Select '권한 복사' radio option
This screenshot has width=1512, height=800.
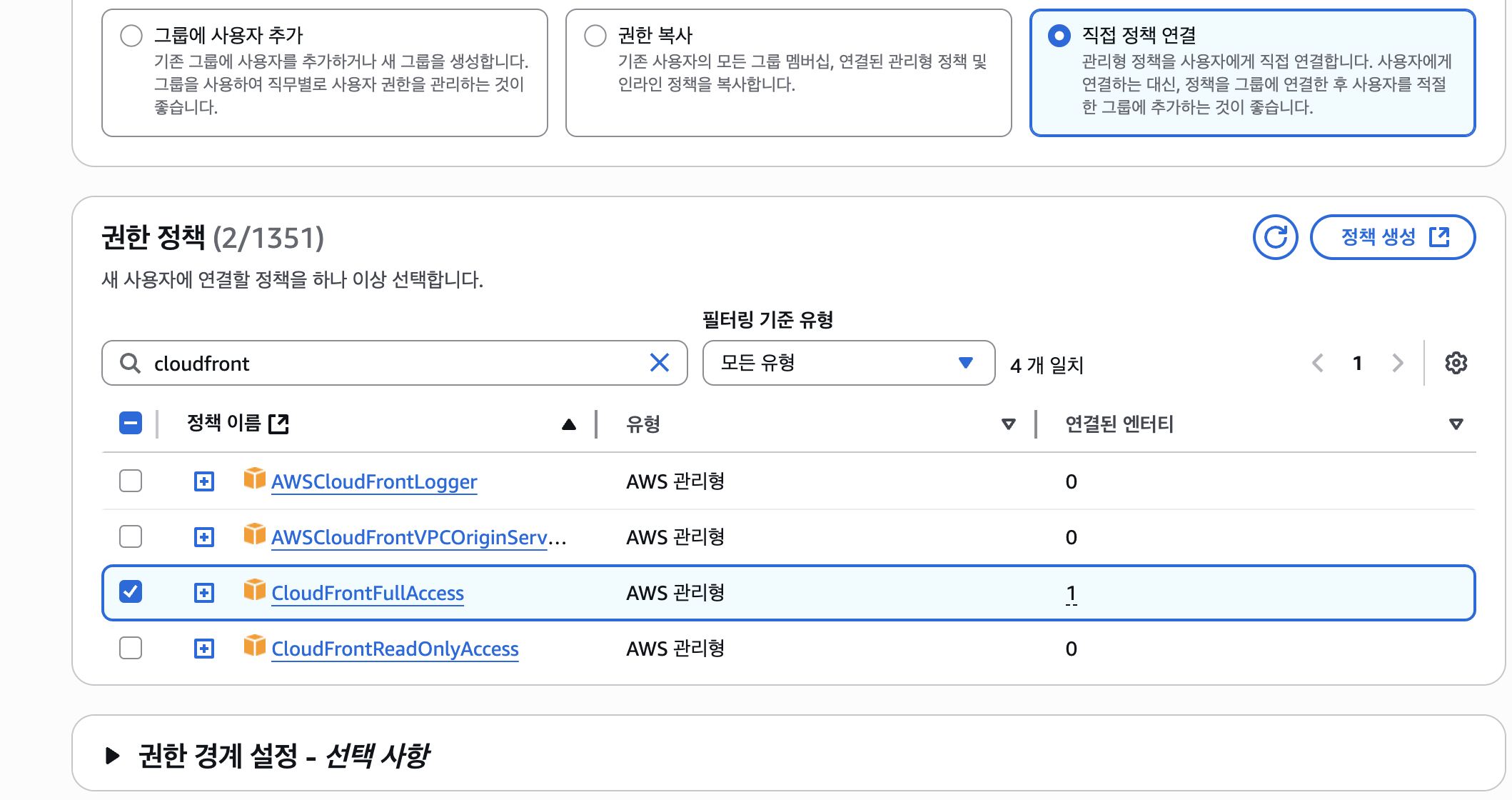click(x=595, y=36)
